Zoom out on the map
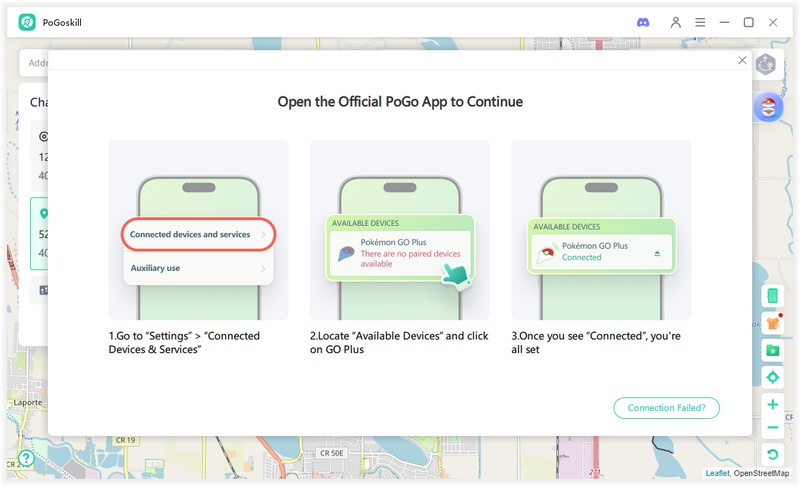The image size is (800, 486). pyautogui.click(x=772, y=428)
